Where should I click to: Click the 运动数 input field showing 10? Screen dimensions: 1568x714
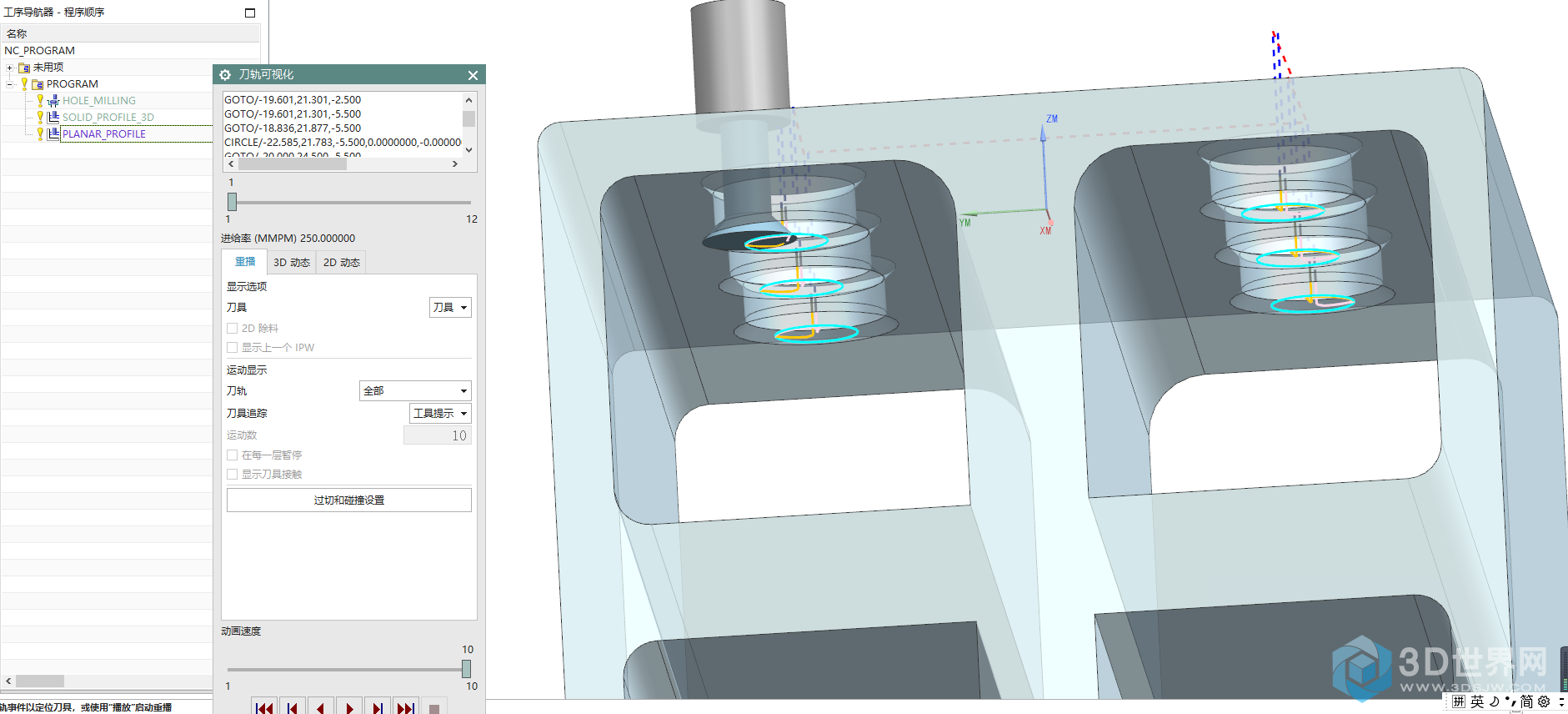pyautogui.click(x=438, y=435)
